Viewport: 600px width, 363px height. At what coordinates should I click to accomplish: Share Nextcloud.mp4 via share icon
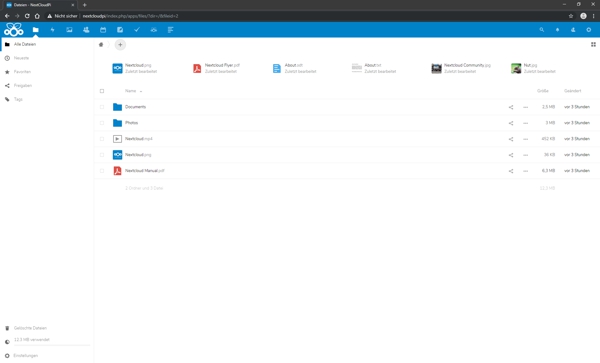coord(511,139)
